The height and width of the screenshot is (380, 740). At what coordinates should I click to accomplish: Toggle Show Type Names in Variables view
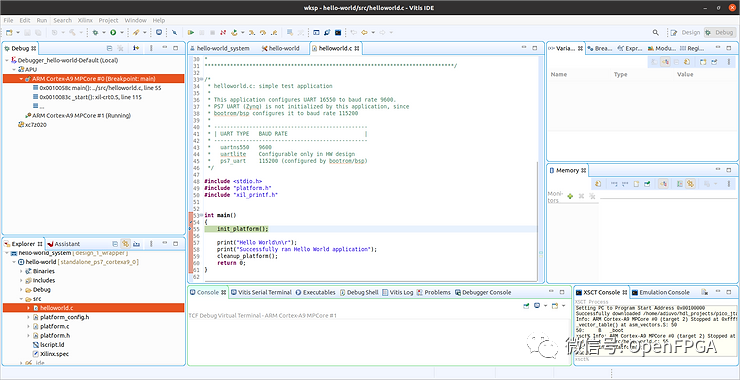653,62
